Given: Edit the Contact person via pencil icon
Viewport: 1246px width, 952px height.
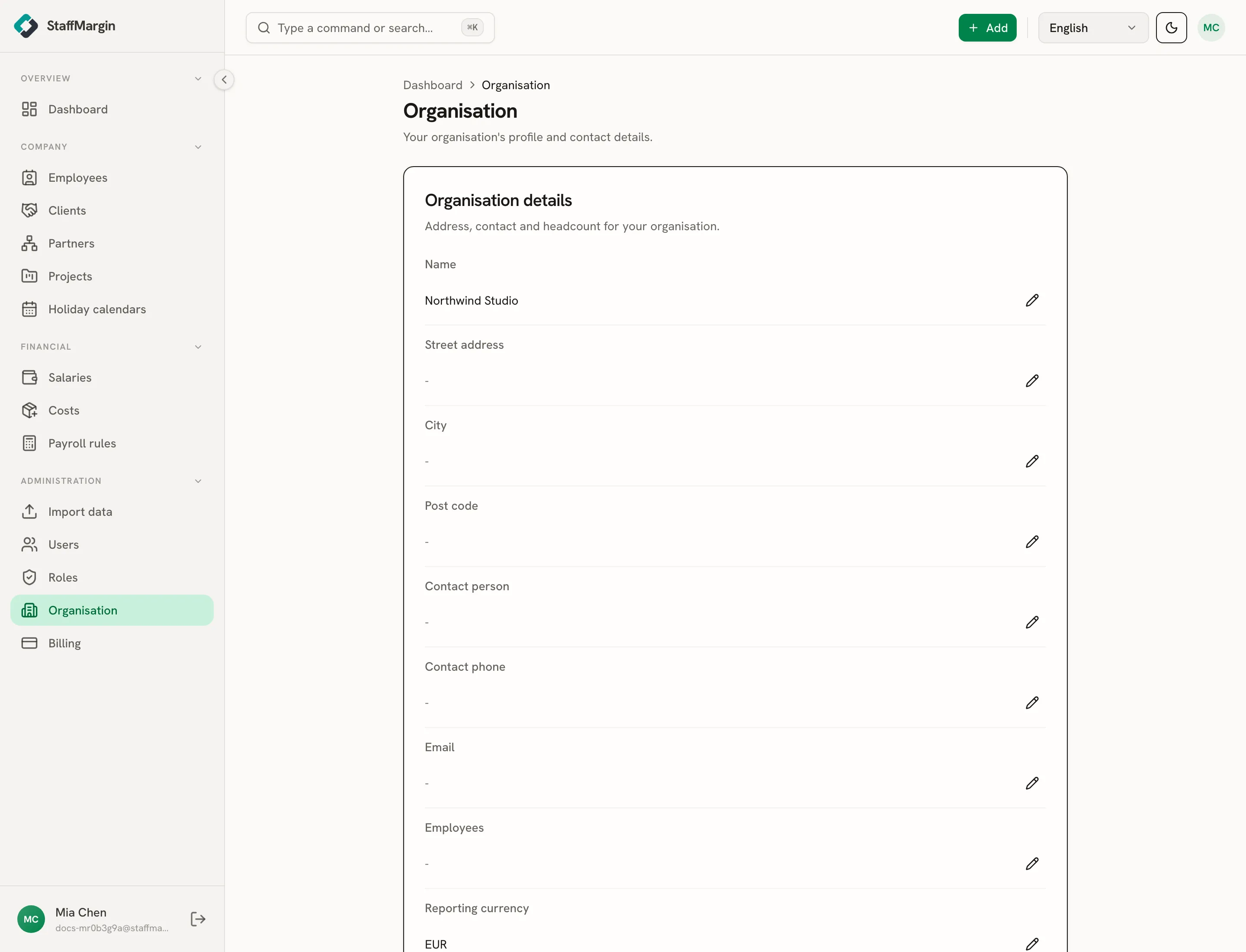Looking at the screenshot, I should (1032, 622).
